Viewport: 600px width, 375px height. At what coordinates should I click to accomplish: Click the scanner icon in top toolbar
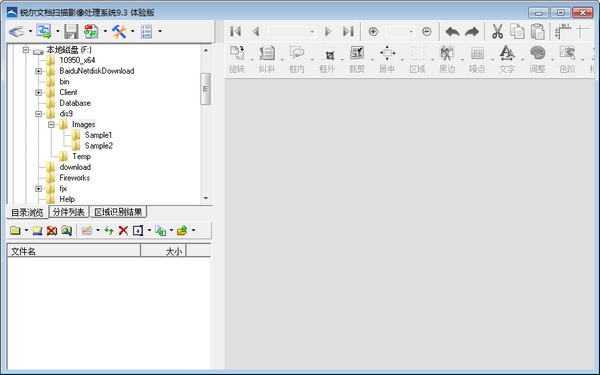click(x=16, y=31)
